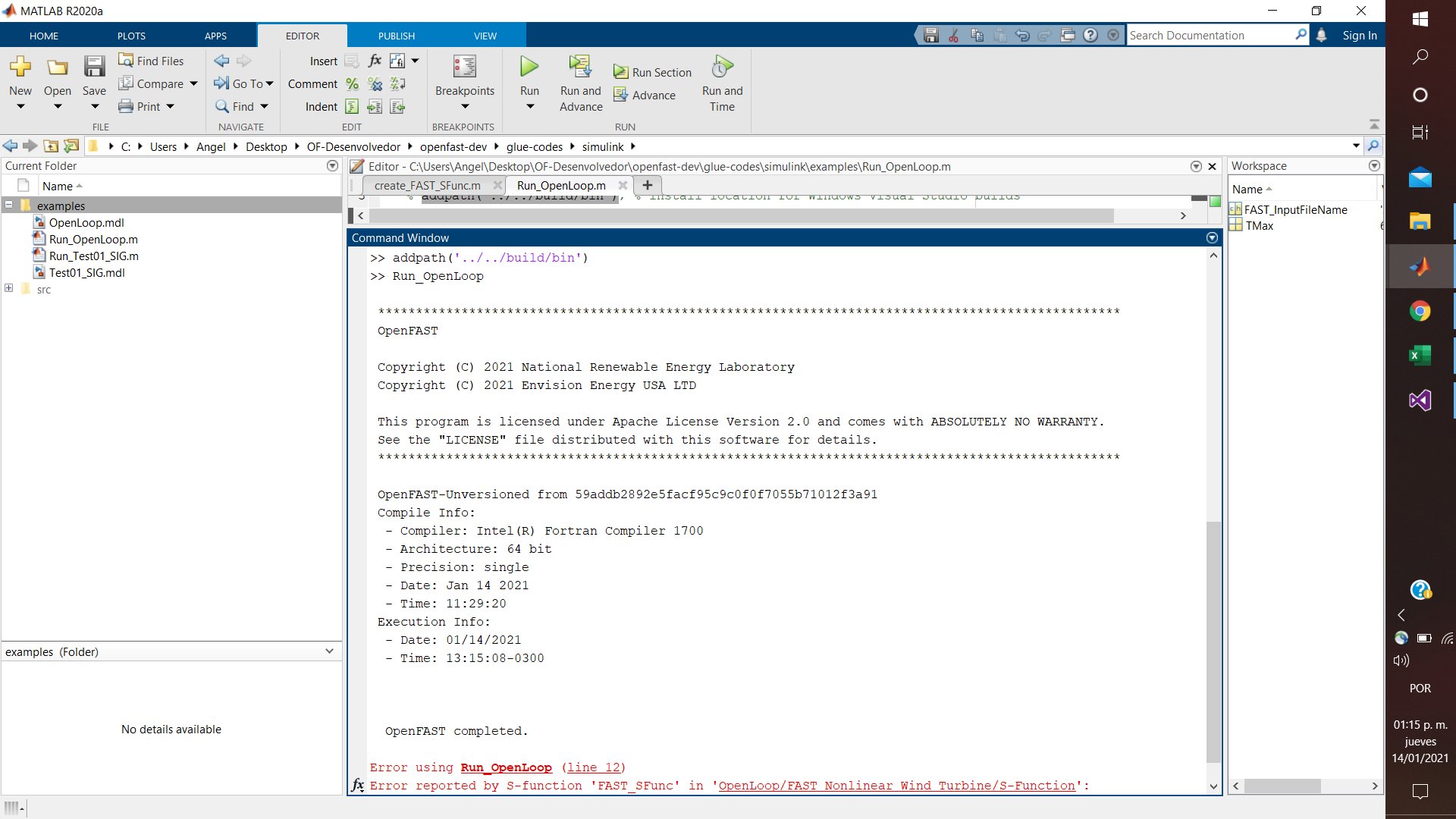Click the Compare files tool
The image size is (1456, 819).
[151, 83]
